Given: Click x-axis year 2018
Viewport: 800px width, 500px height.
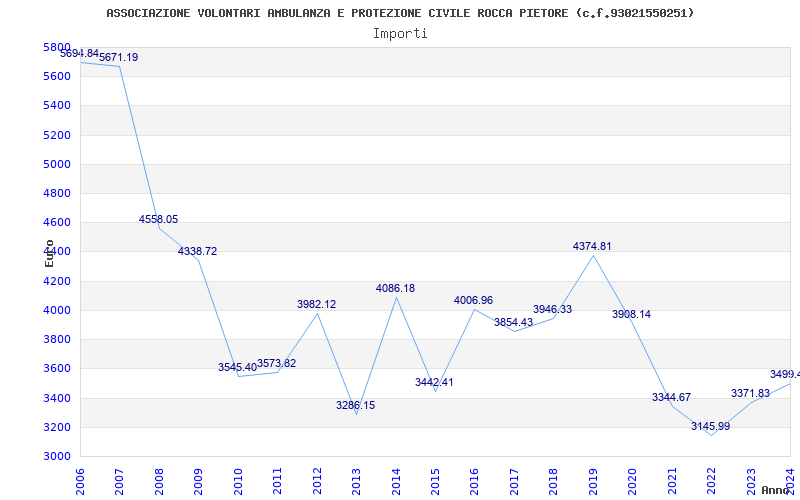Looking at the screenshot, I should pyautogui.click(x=554, y=482).
